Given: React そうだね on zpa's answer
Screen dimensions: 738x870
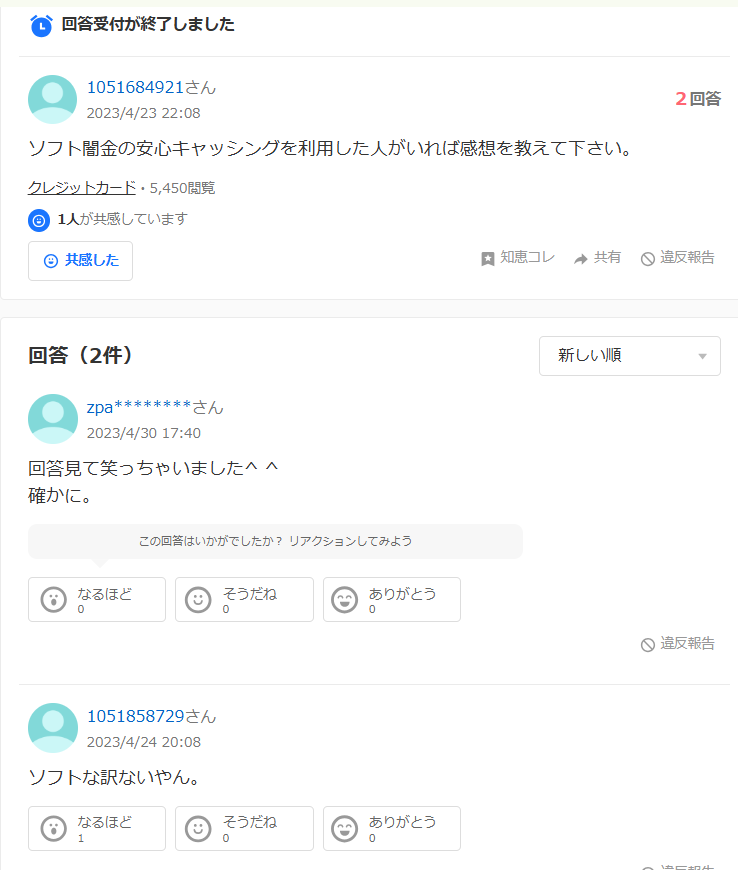Looking at the screenshot, I should (244, 599).
